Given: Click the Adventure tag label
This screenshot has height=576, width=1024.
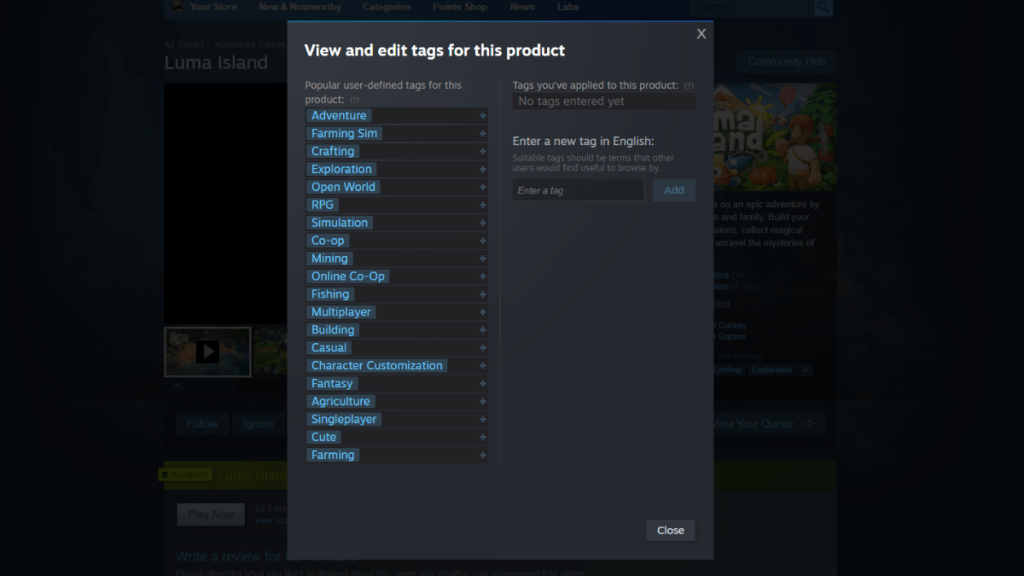Looking at the screenshot, I should click(338, 116).
